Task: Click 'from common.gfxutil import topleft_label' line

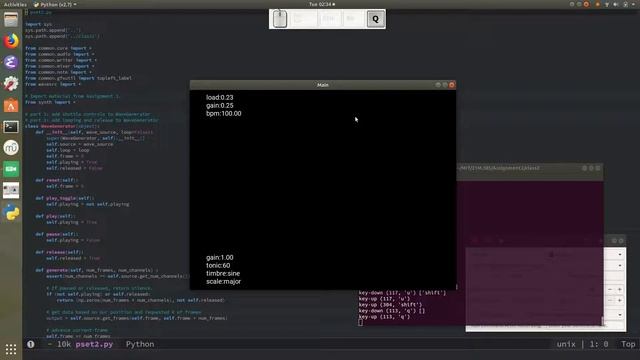Action: pyautogui.click(x=78, y=78)
